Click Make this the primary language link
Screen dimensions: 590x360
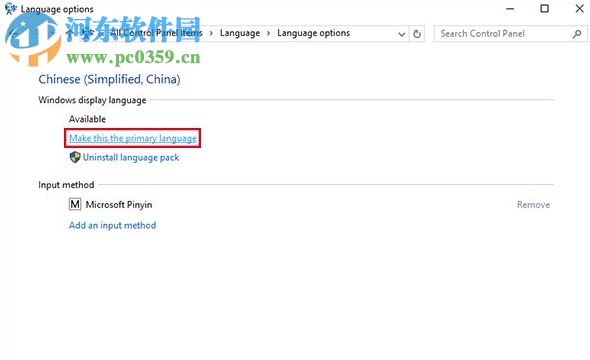pyautogui.click(x=133, y=138)
